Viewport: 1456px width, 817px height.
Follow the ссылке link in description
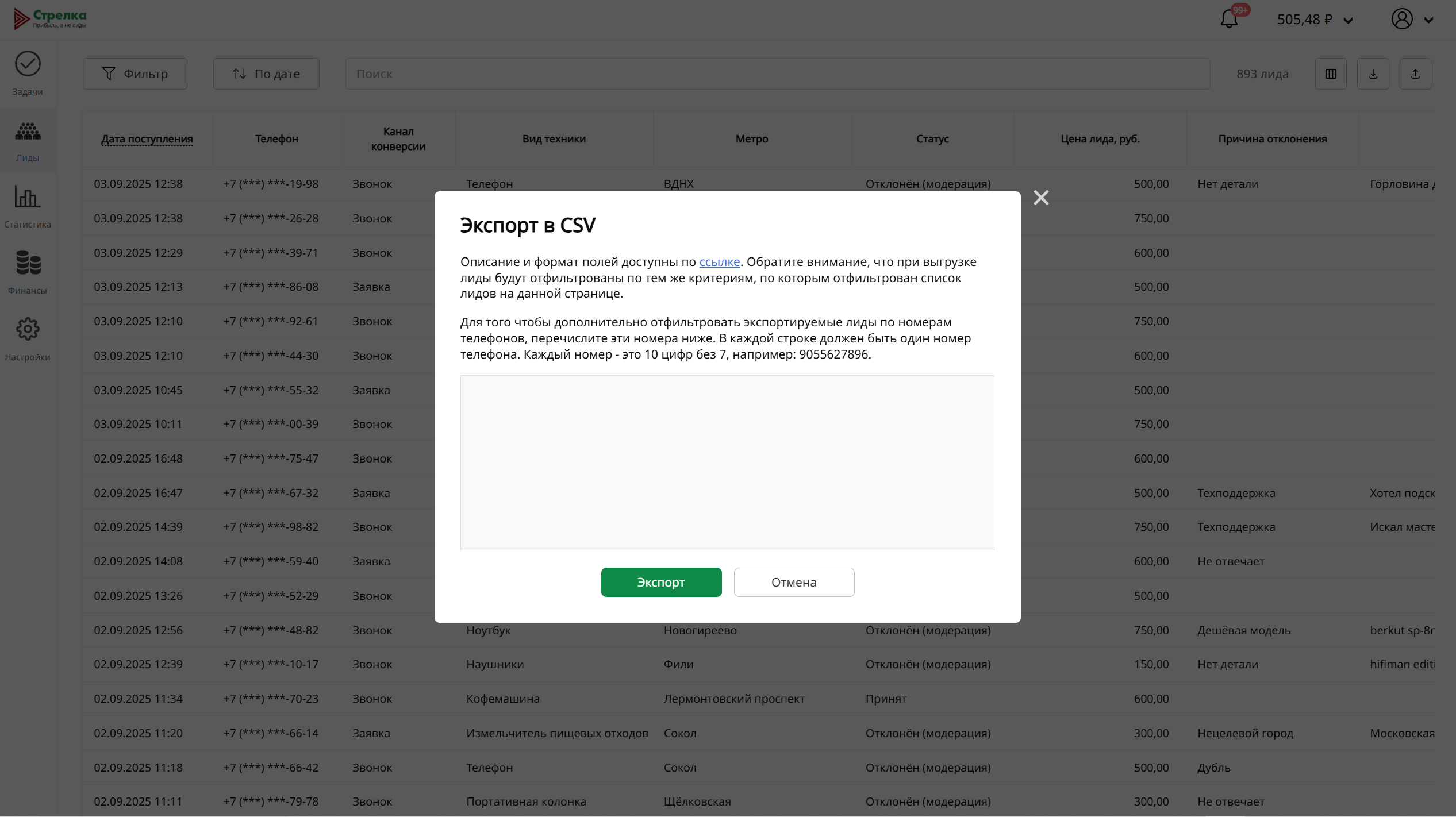719,262
